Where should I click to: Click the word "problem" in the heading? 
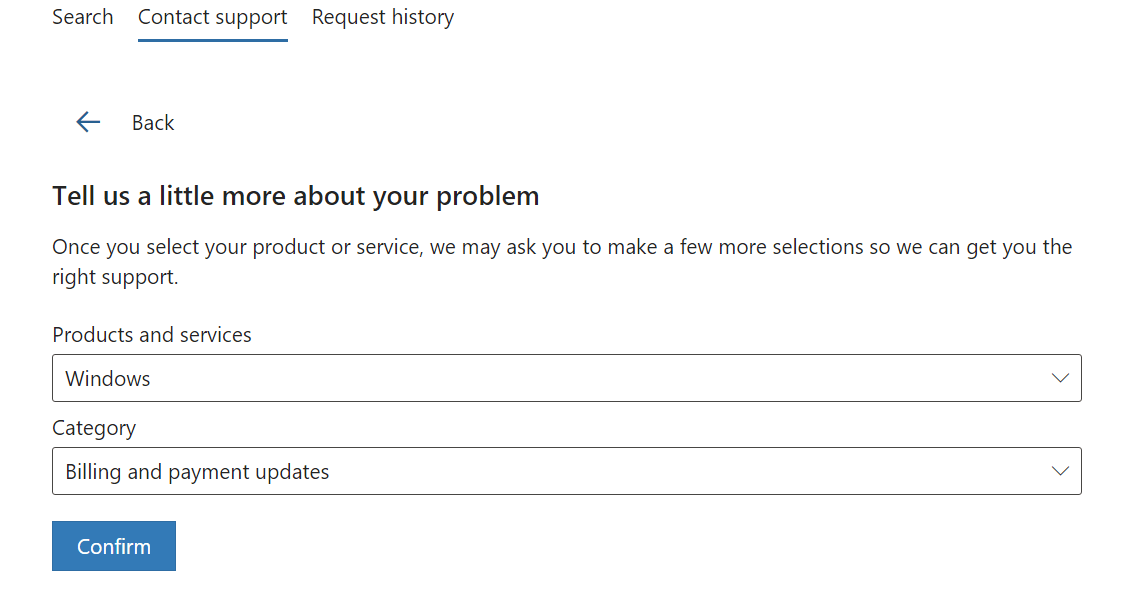point(487,196)
